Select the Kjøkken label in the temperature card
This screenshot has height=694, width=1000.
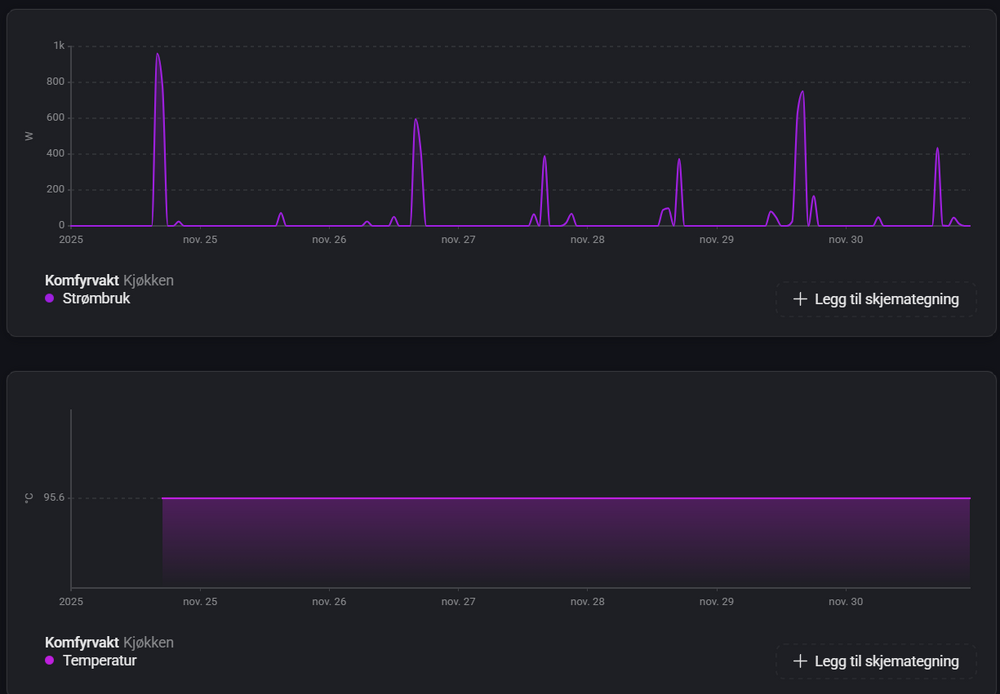(148, 642)
